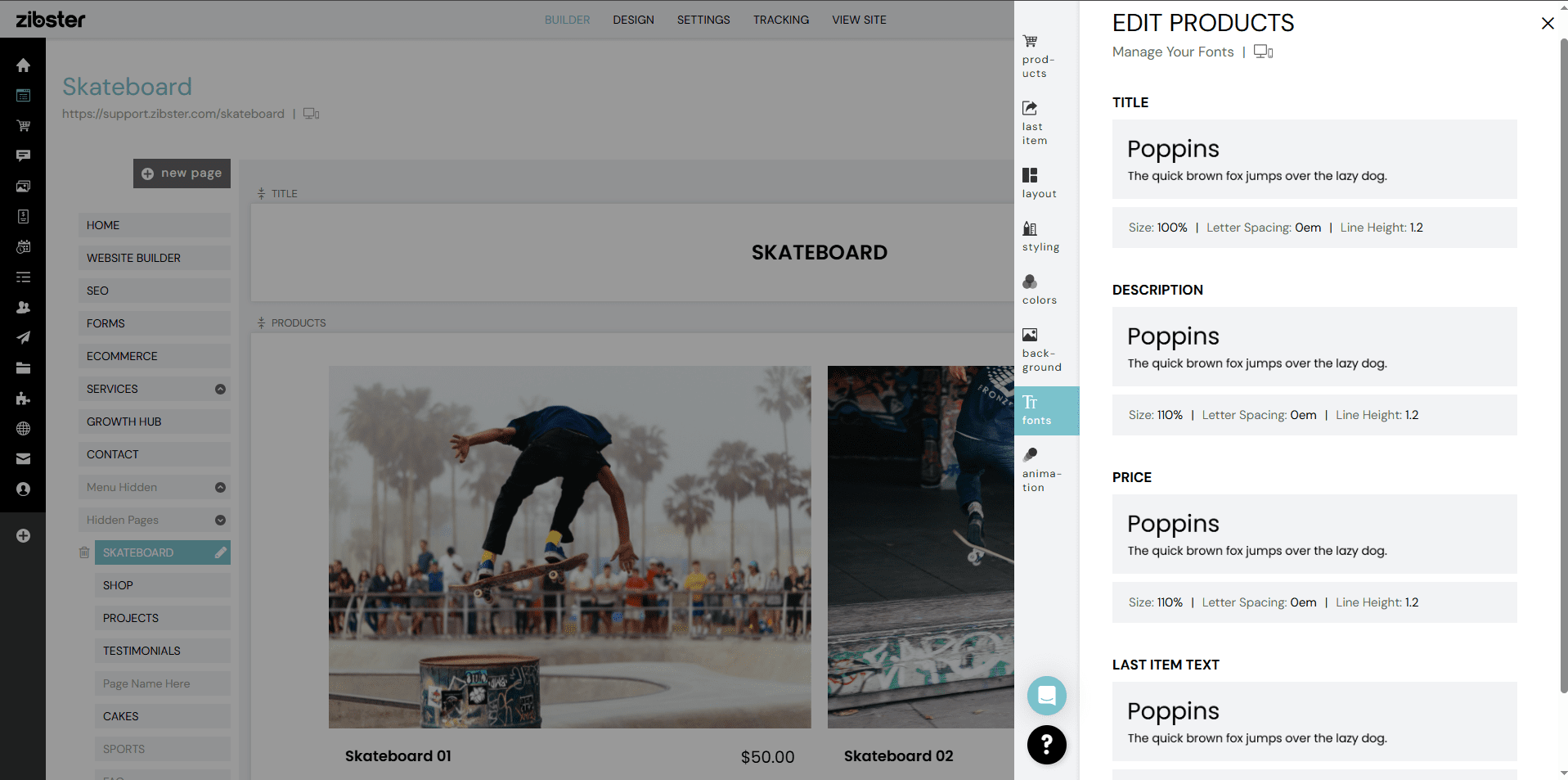Click the Edit Products panel scrollbar
Screen dimensions: 1568x780
(x=1563, y=364)
